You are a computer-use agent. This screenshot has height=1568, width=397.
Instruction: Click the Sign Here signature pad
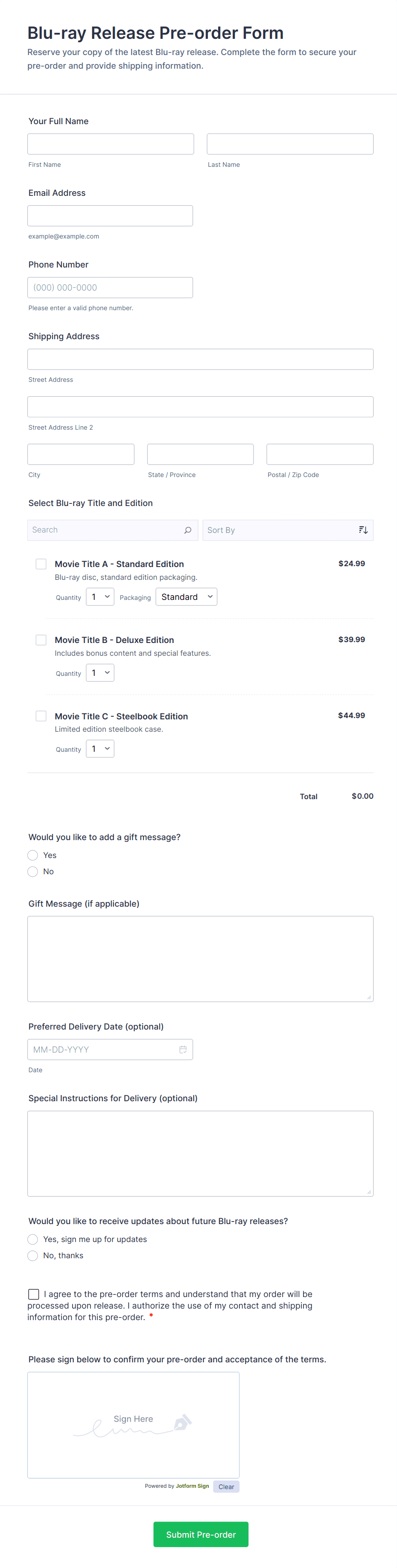133,1424
